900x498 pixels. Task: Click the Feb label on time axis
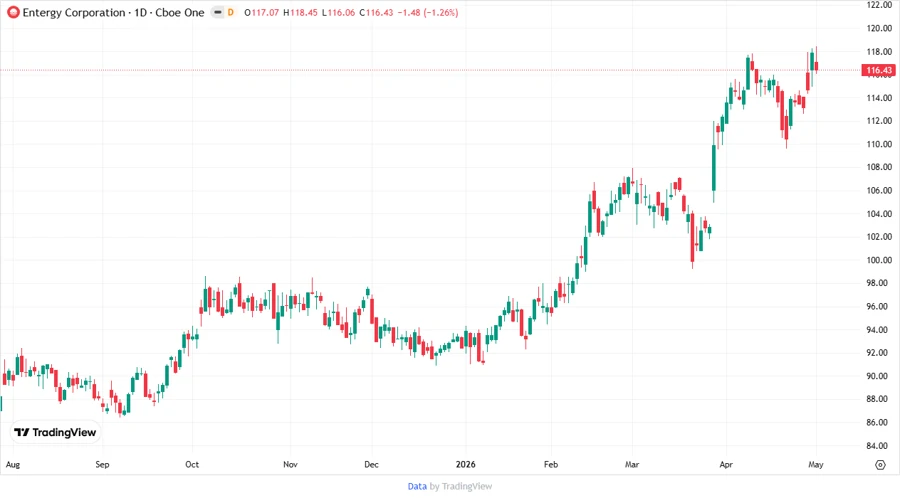551,465
